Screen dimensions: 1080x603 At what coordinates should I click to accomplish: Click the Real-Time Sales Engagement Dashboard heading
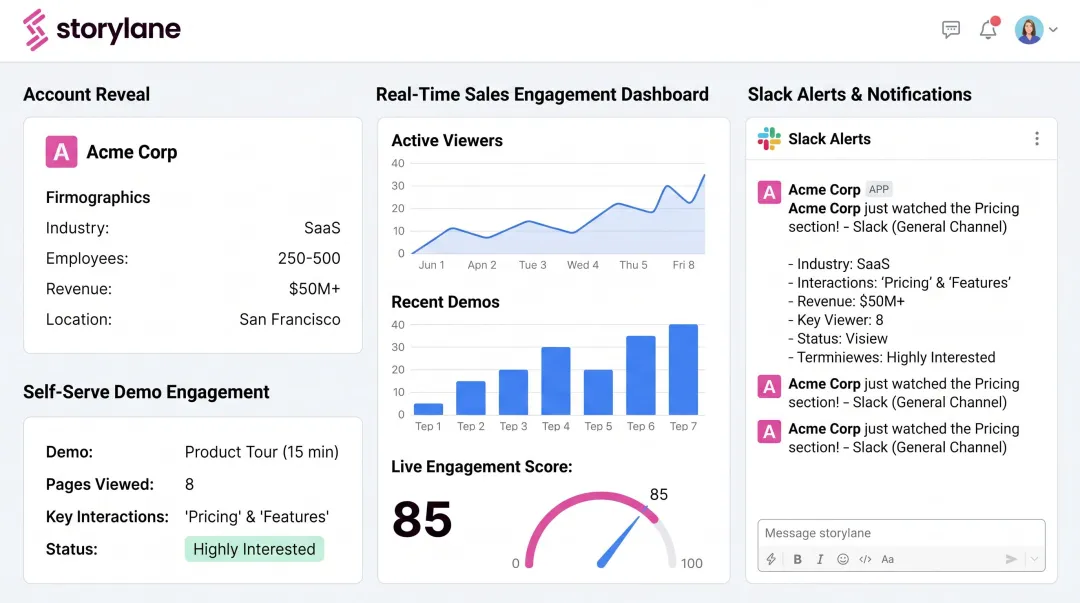[542, 94]
